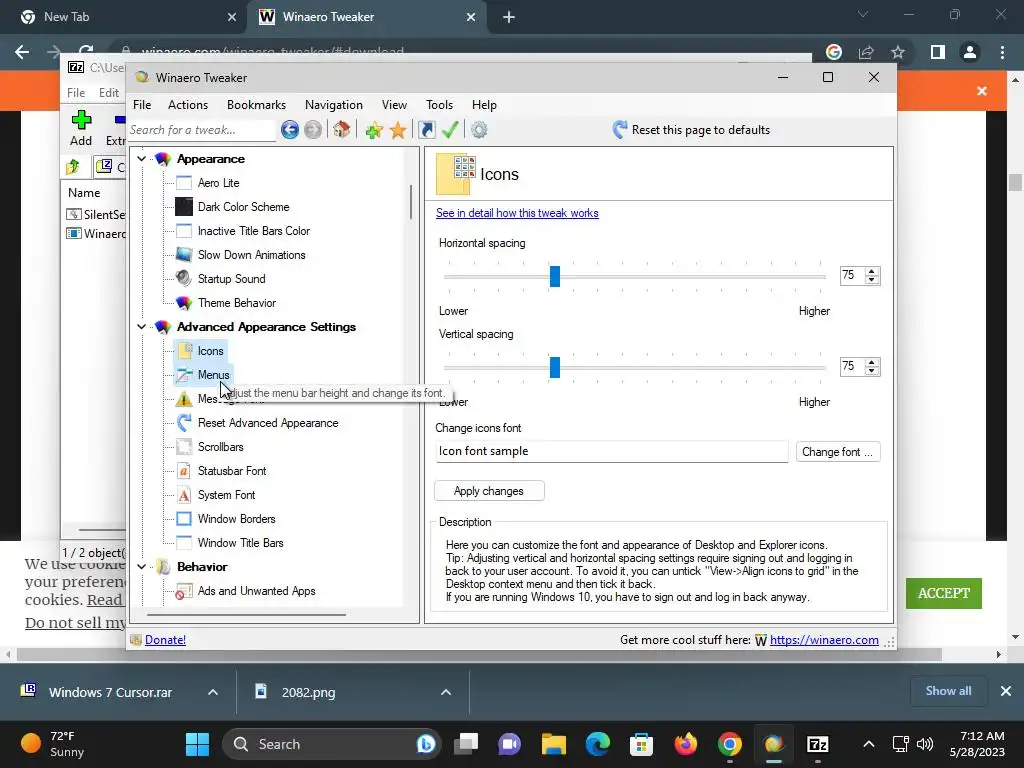Open the View menu
This screenshot has height=768, width=1024.
pyautogui.click(x=394, y=105)
